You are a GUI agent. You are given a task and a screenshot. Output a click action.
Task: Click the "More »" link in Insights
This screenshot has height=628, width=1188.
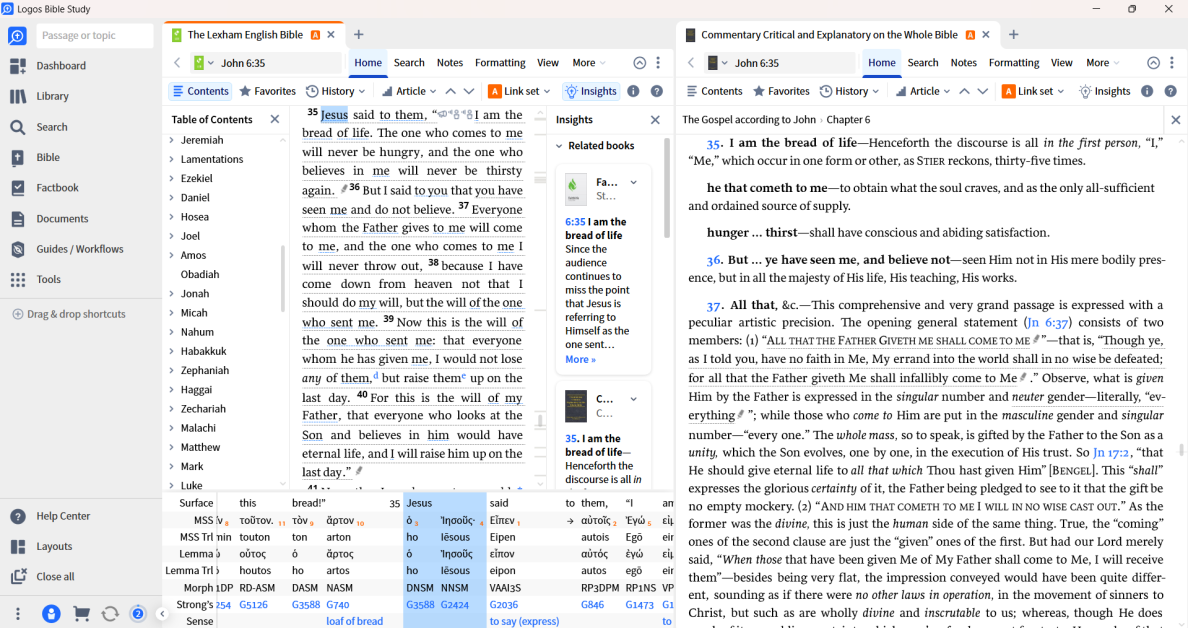coord(580,360)
